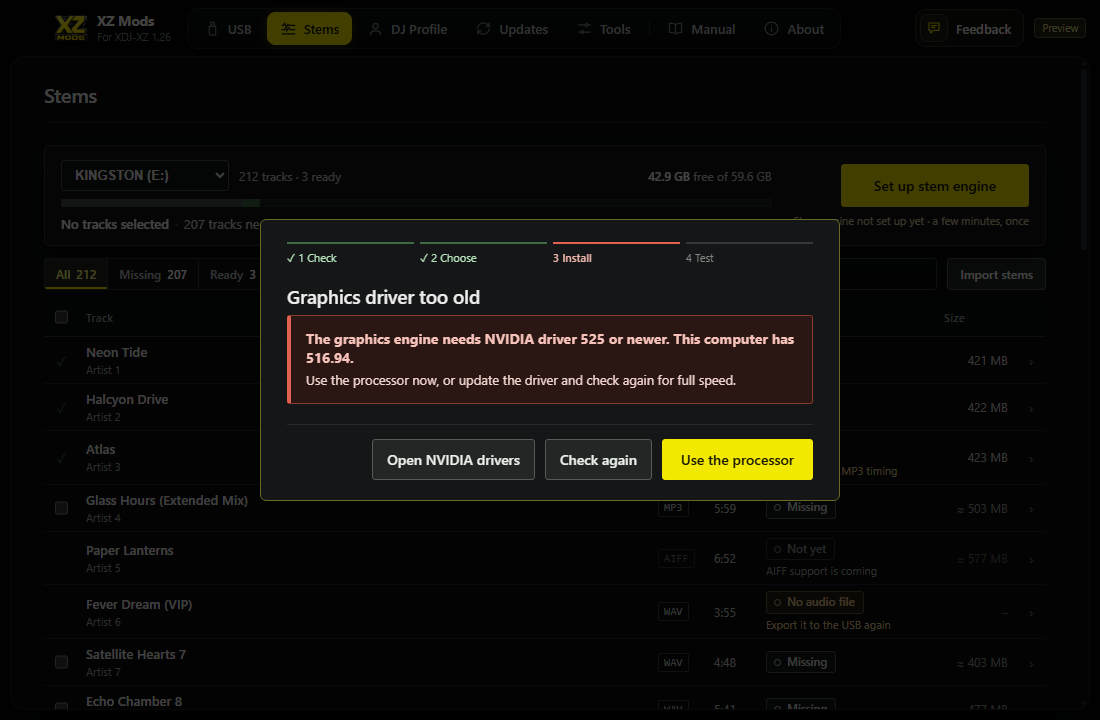Click the Size column header
This screenshot has width=1100, height=720.
[954, 318]
